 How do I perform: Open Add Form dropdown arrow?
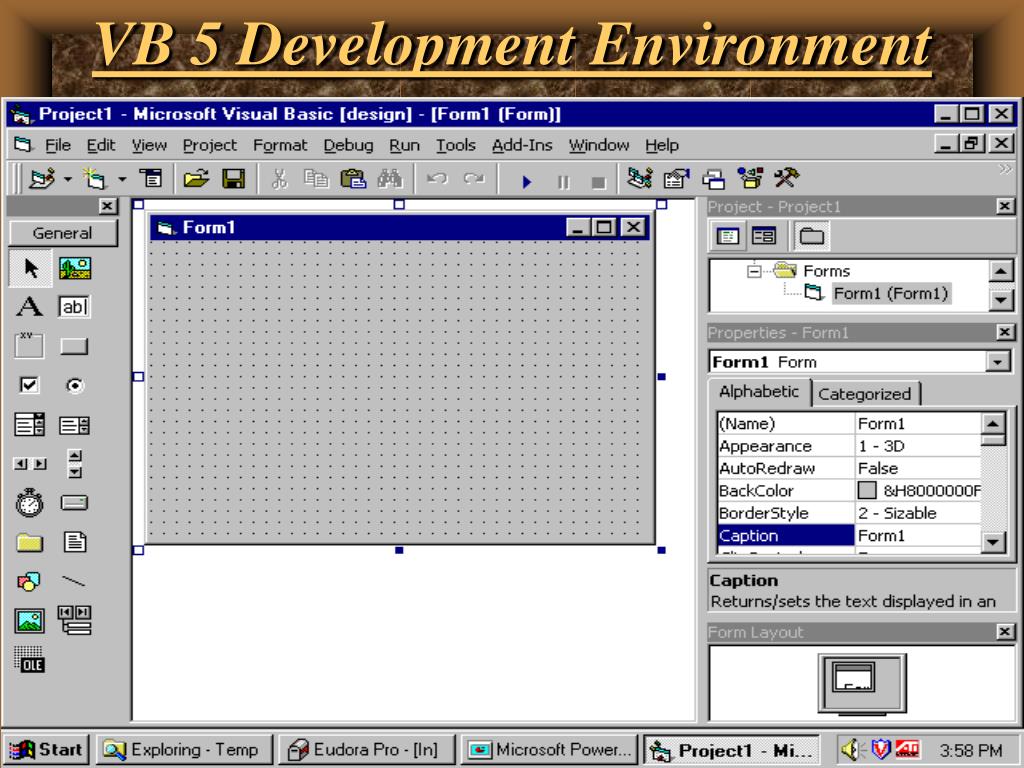[122, 179]
